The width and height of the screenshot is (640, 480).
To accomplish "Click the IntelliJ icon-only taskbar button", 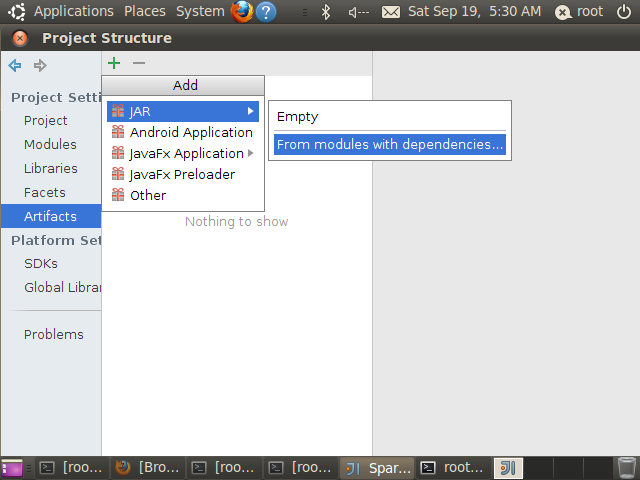I will pos(508,468).
